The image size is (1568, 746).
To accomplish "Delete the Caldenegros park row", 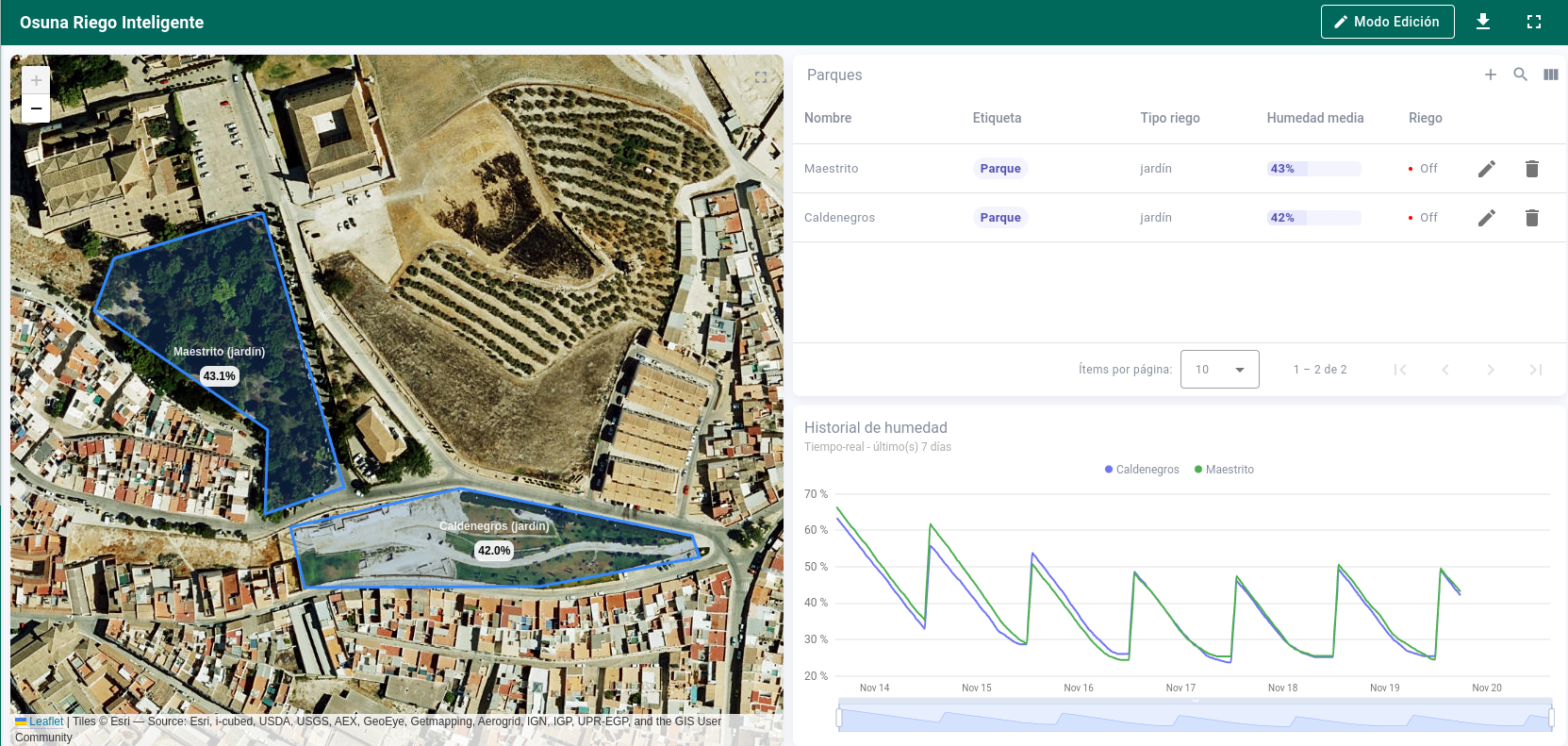I will point(1532,218).
